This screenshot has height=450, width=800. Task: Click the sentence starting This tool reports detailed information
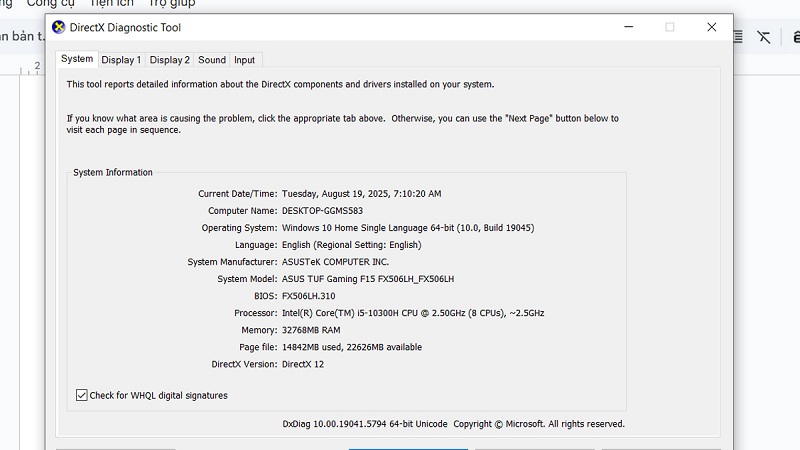(x=280, y=84)
